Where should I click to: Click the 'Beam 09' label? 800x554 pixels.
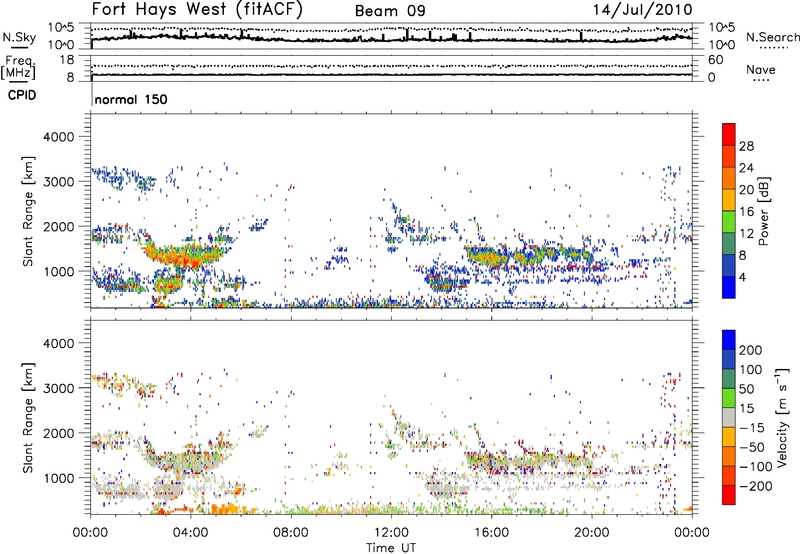click(x=390, y=11)
